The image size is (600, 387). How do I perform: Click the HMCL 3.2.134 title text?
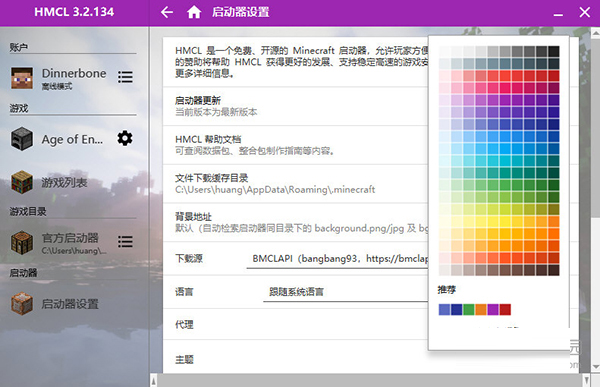pos(74,12)
